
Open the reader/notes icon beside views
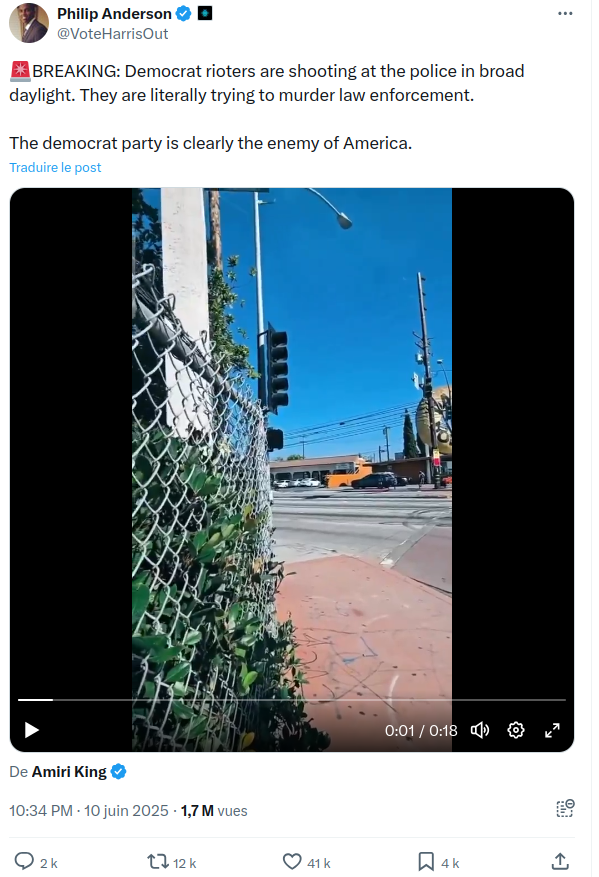565,808
